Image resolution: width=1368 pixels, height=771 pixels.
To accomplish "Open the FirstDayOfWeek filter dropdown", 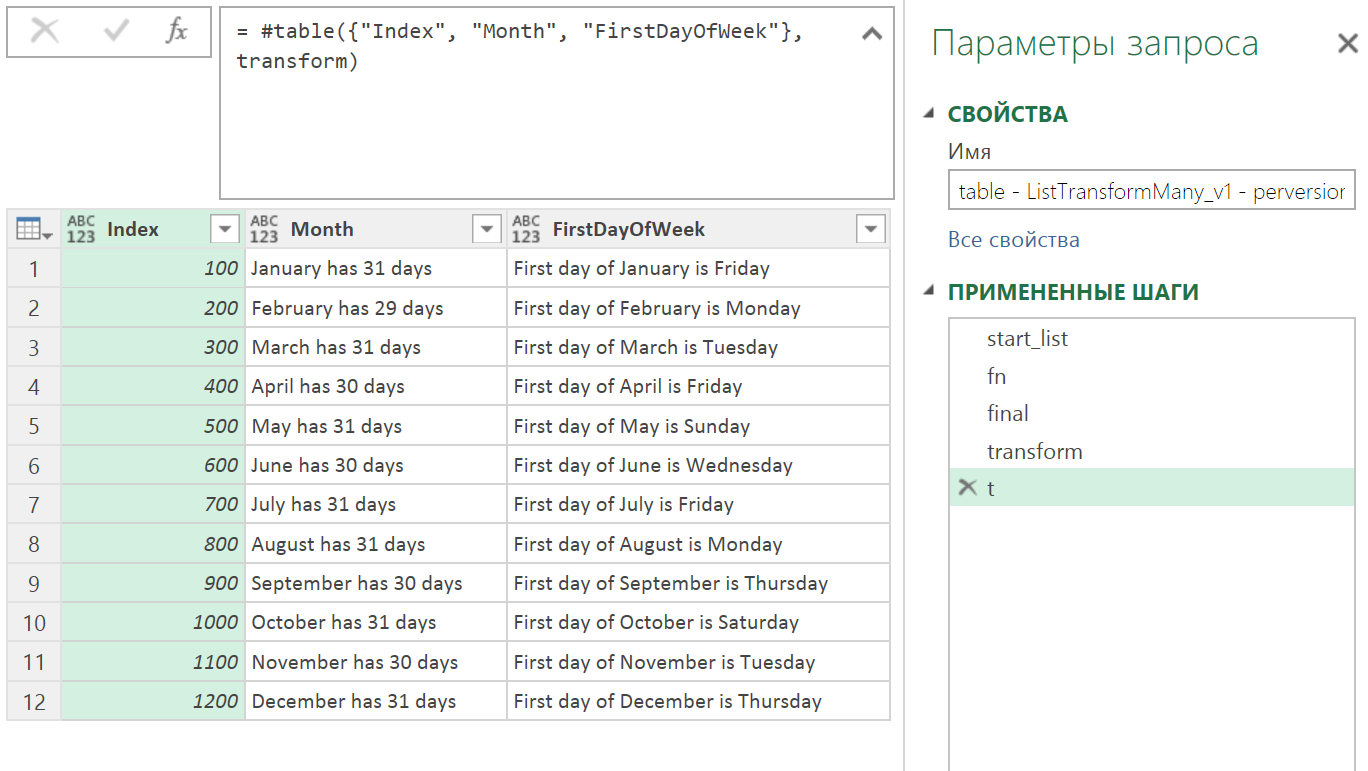I will tap(870, 228).
